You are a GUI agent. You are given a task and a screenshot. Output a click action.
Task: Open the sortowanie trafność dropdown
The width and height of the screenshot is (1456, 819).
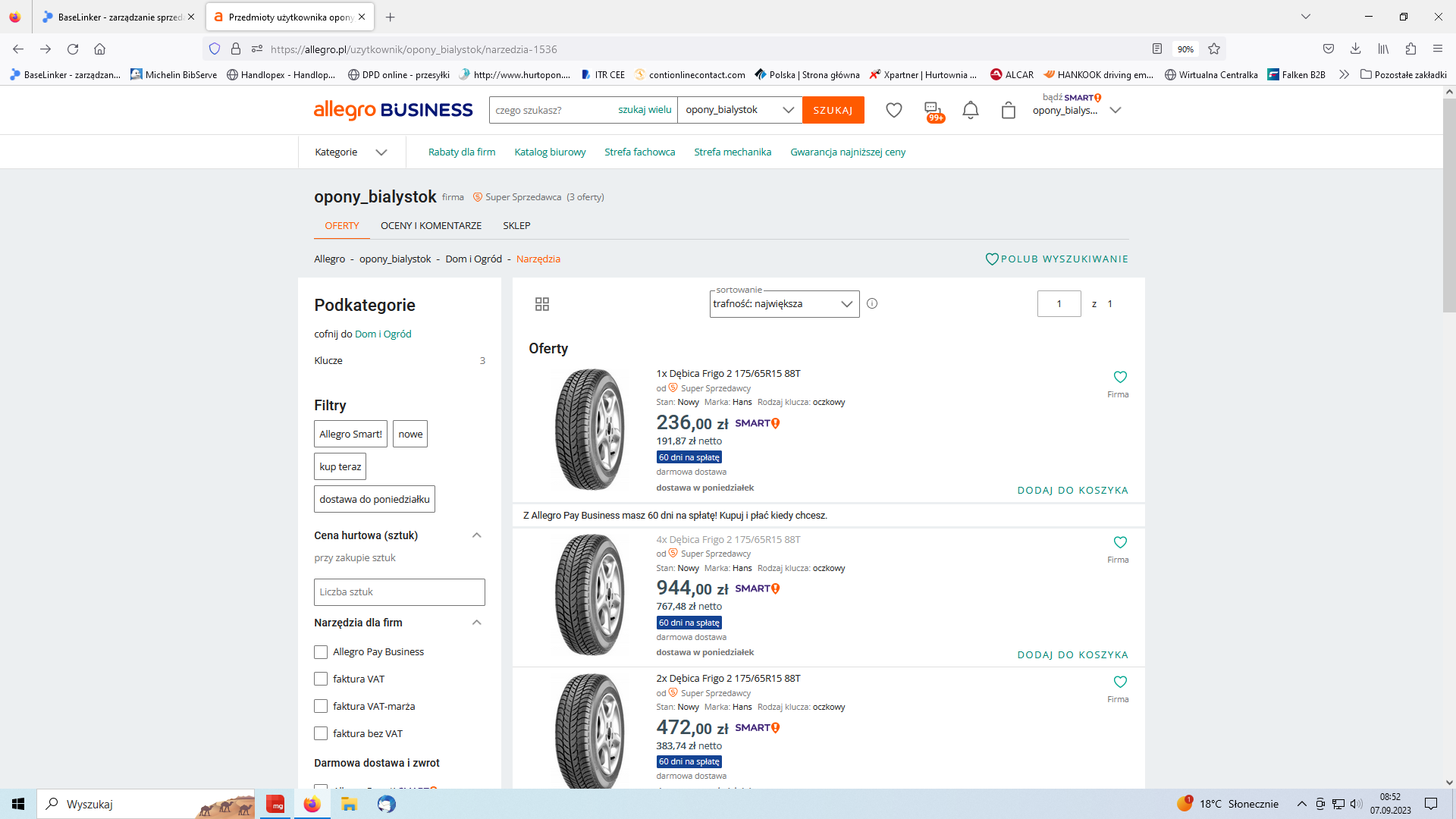(x=783, y=304)
